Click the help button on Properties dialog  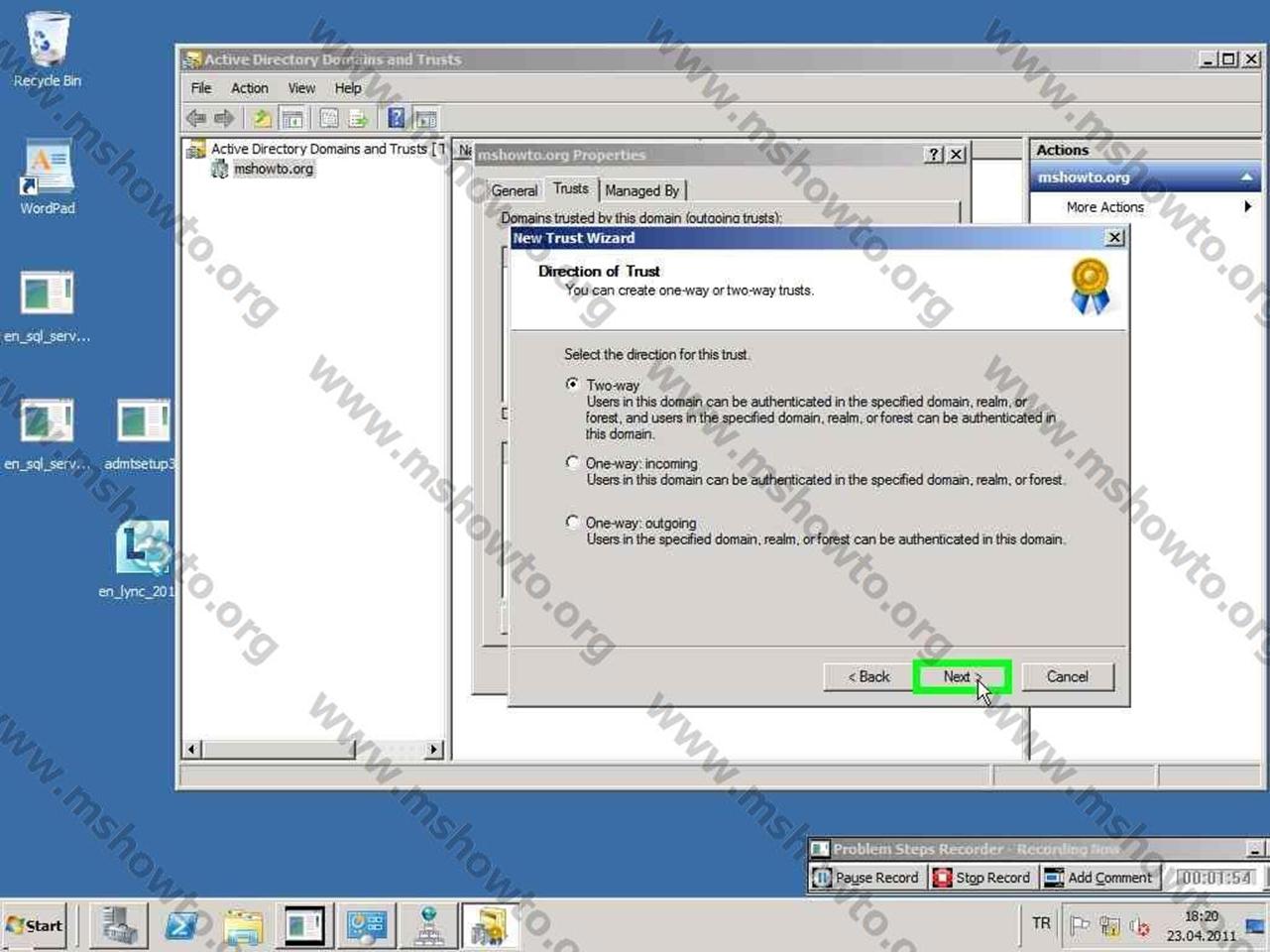[x=933, y=155]
